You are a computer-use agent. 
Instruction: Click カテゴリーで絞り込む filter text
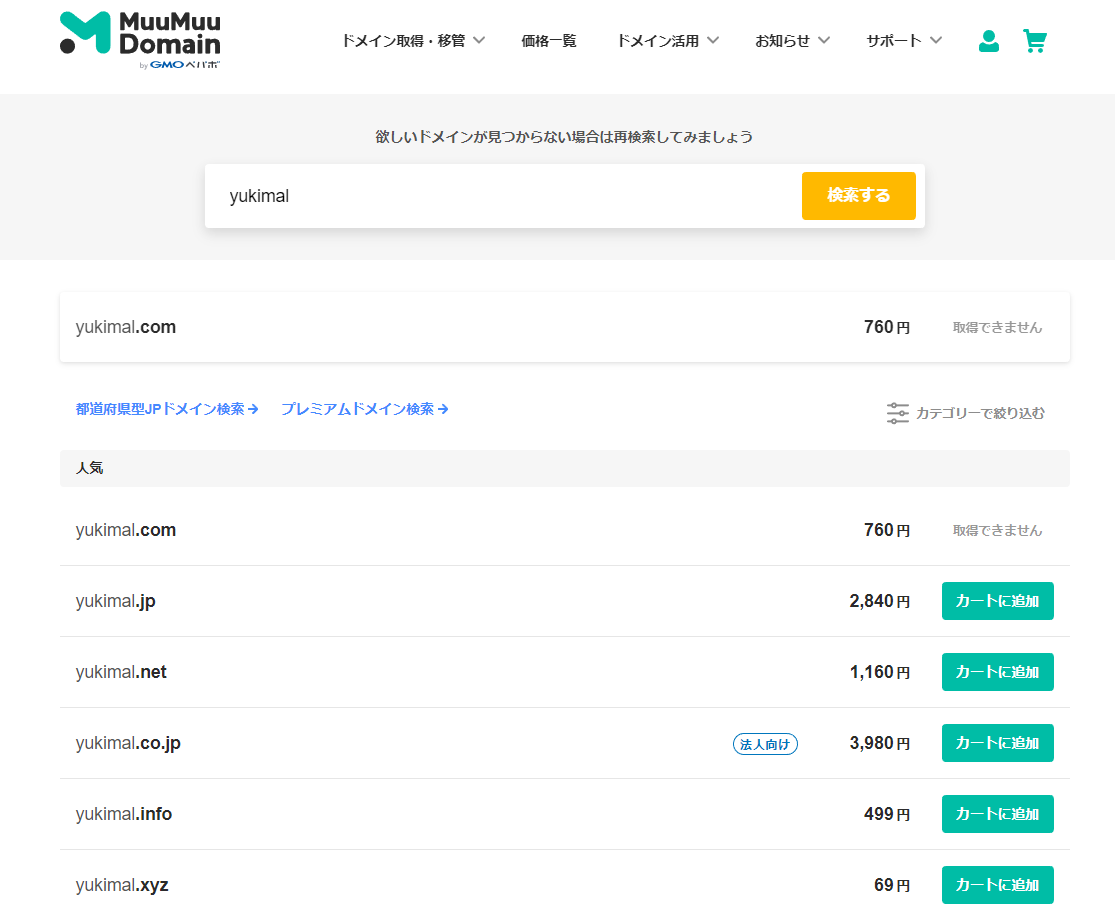pos(980,413)
